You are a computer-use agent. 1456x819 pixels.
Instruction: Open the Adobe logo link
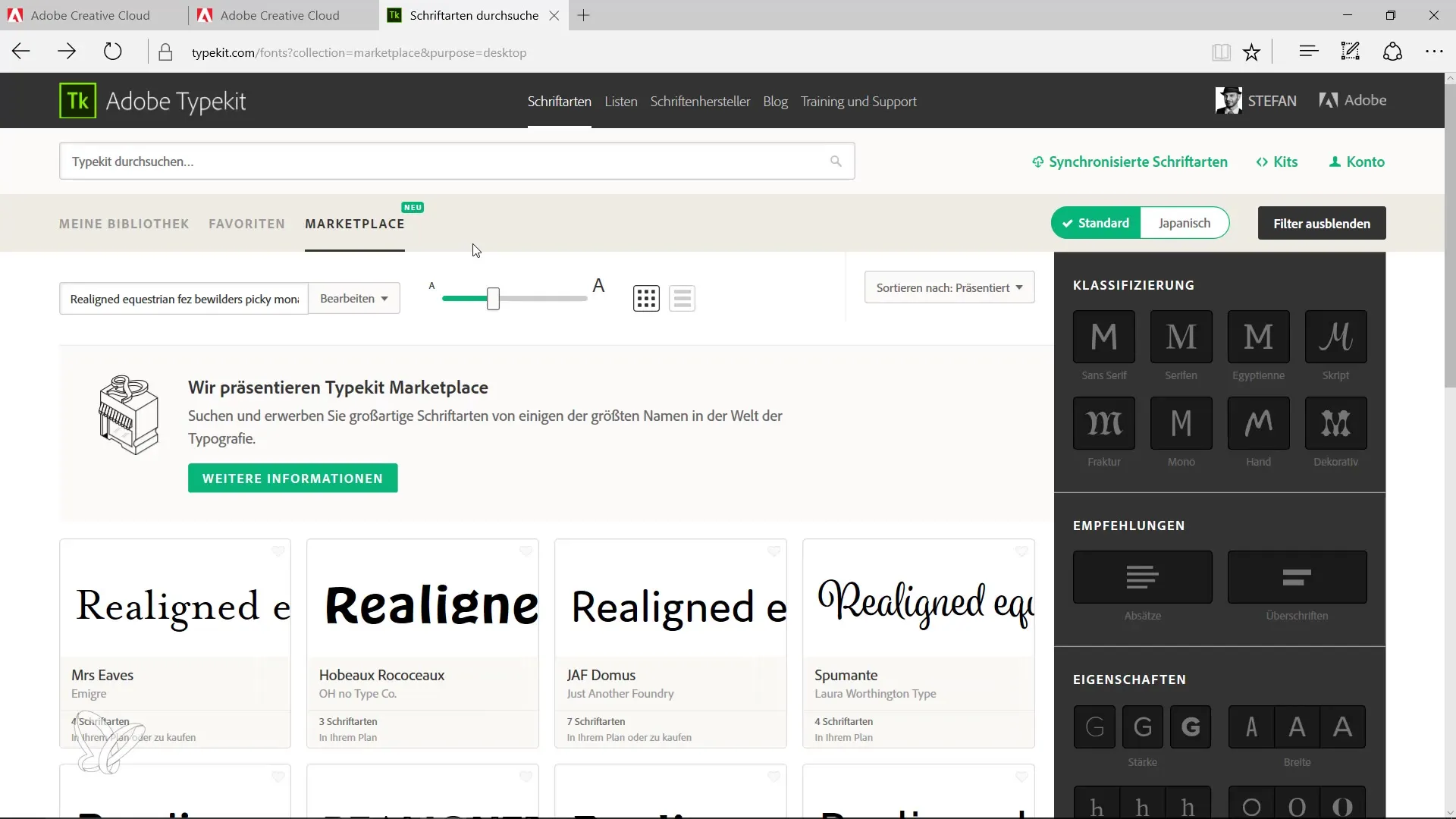(1353, 100)
